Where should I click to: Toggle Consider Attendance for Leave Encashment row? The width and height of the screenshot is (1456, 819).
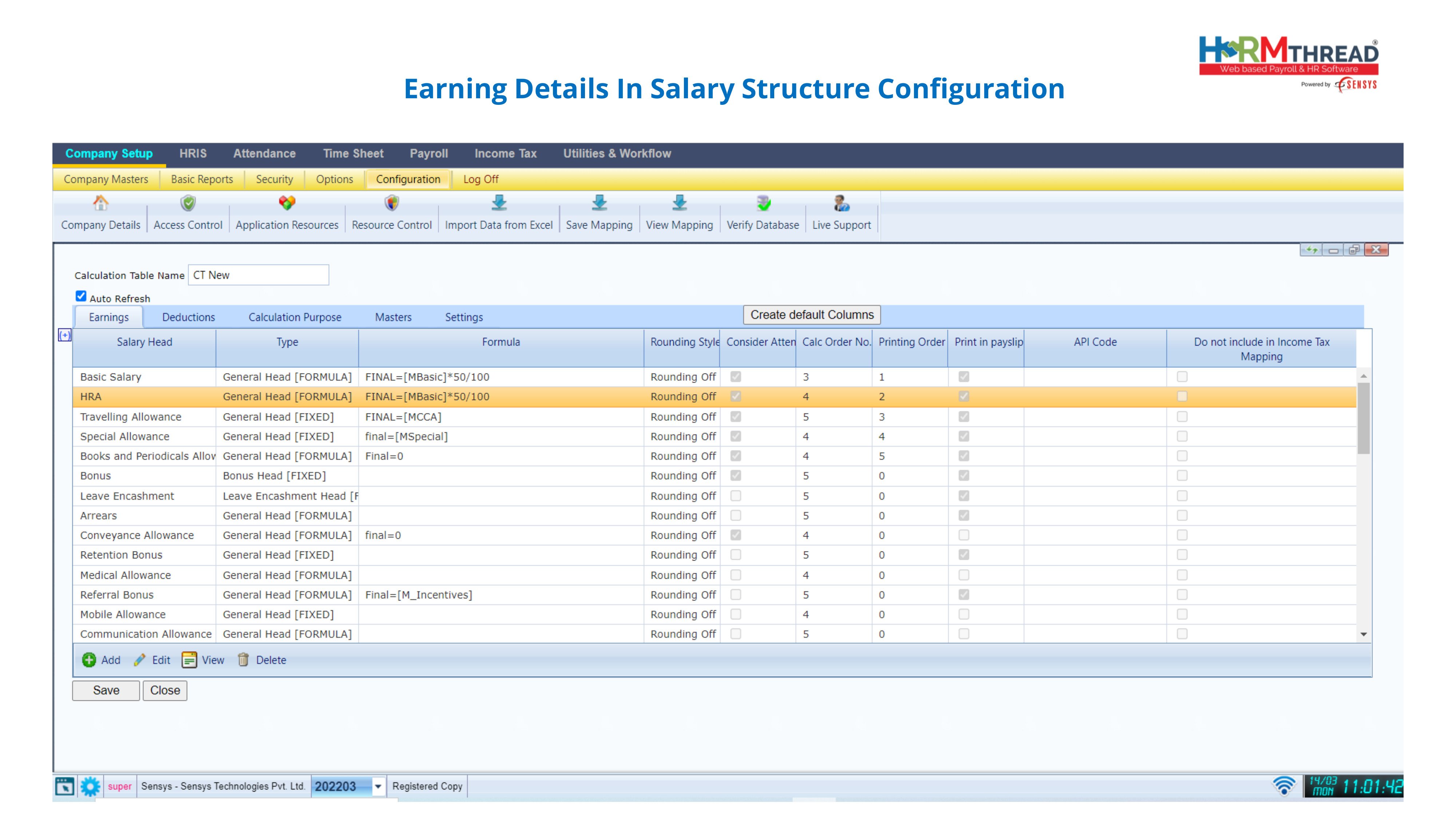735,496
